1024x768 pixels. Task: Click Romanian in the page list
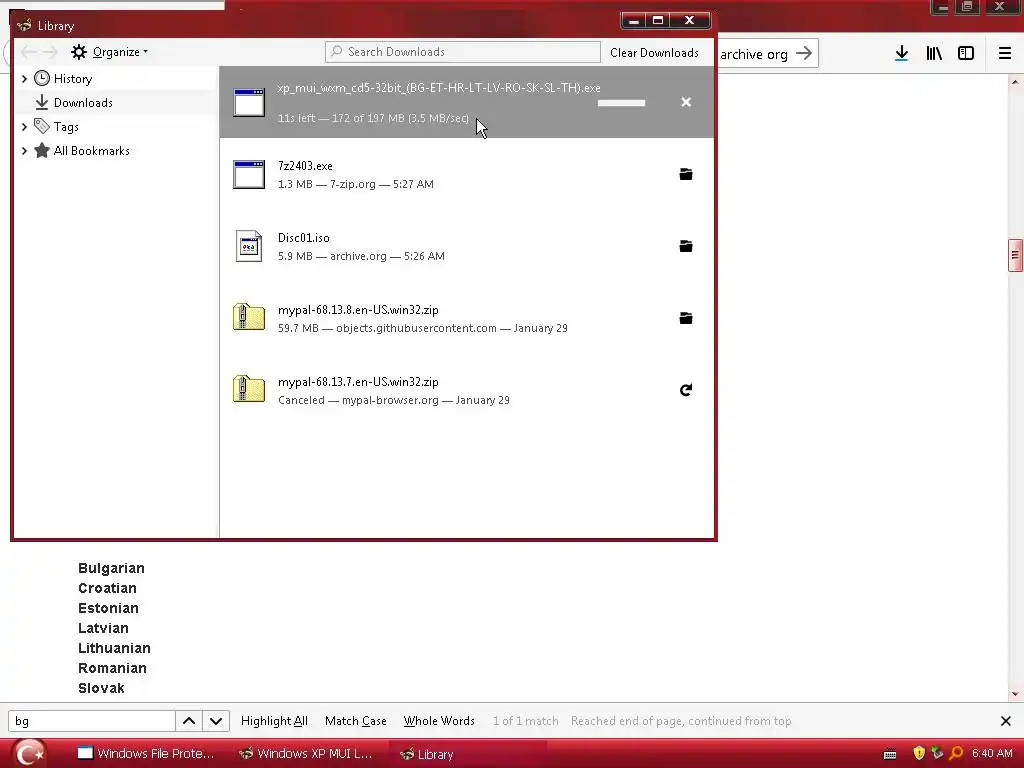[x=112, y=668]
